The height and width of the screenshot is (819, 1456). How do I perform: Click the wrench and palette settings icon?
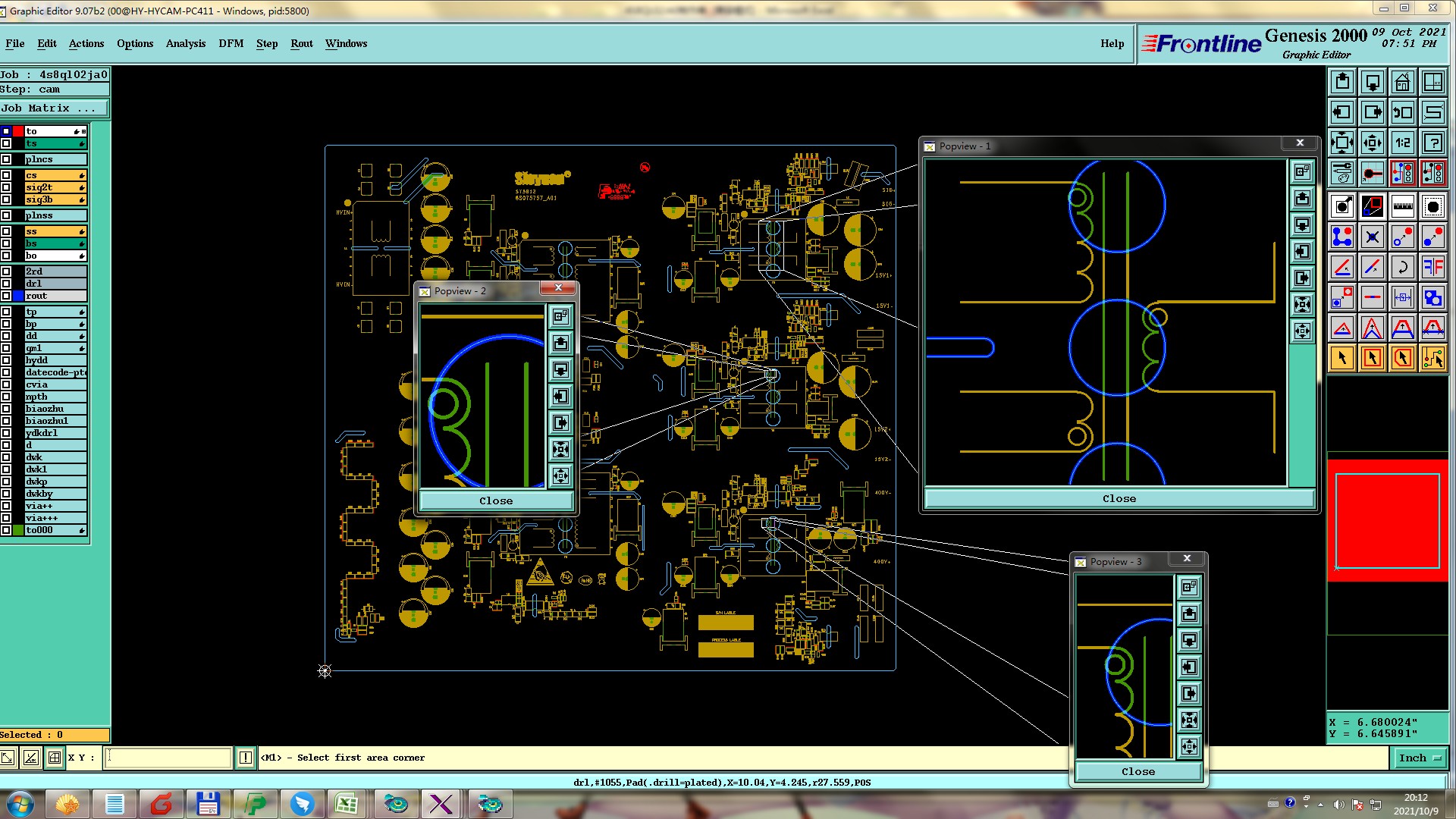(x=1341, y=174)
